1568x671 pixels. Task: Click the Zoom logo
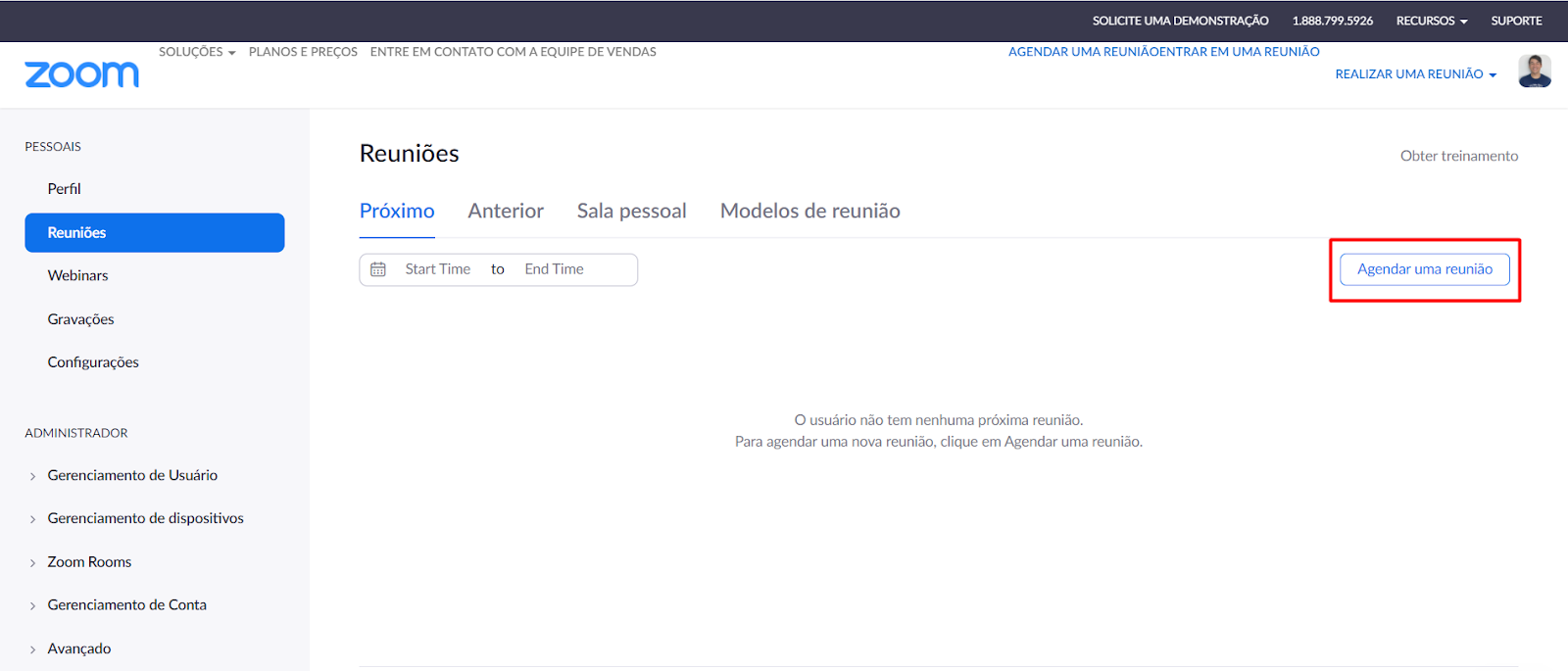(81, 74)
